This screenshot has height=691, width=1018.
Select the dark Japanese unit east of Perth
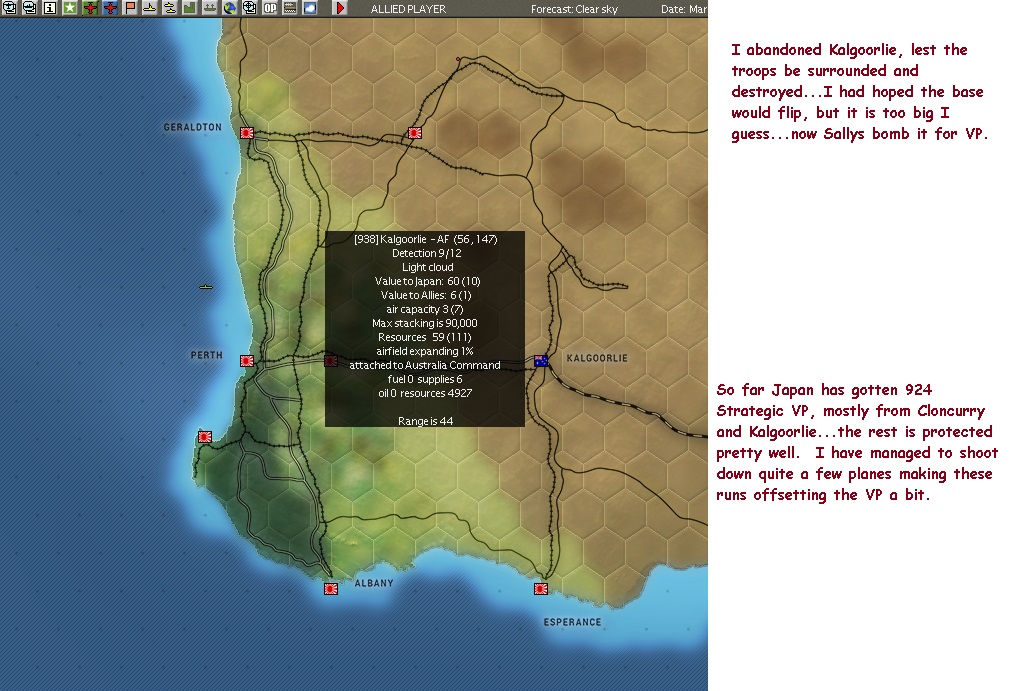tap(330, 360)
